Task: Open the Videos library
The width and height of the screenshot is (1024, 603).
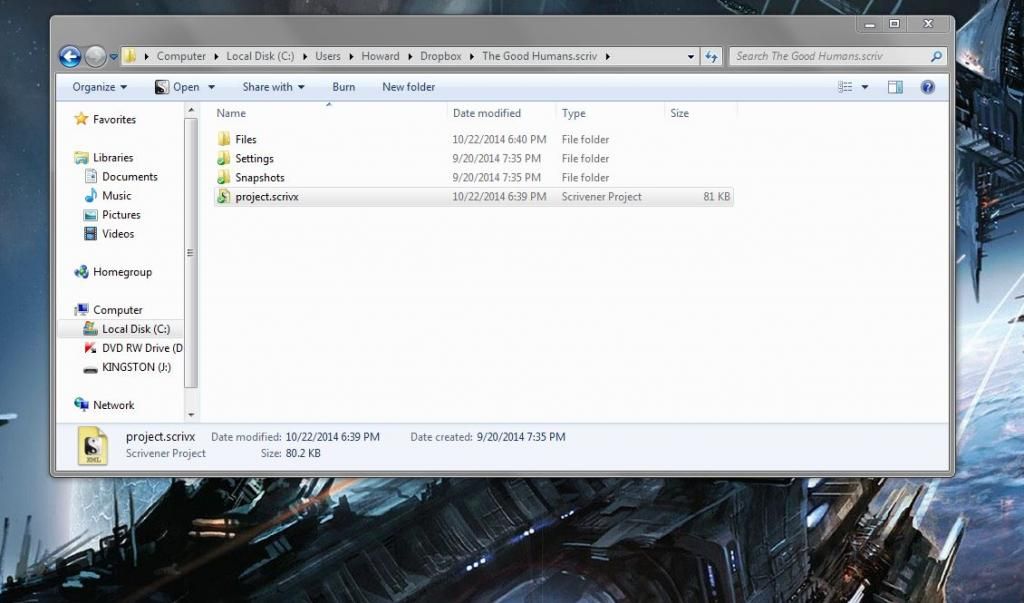Action: [118, 233]
